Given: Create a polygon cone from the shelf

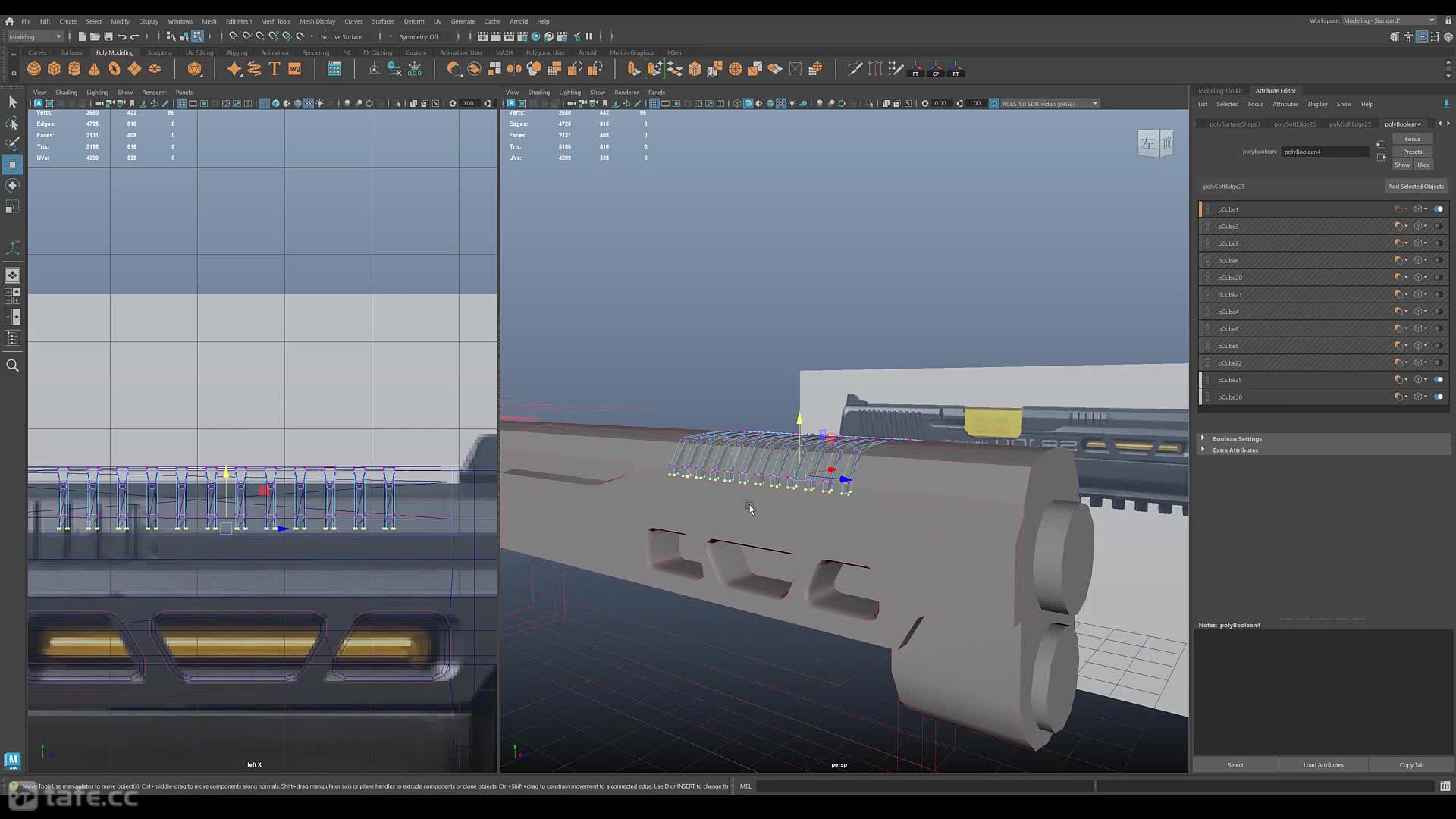Looking at the screenshot, I should click(x=94, y=69).
